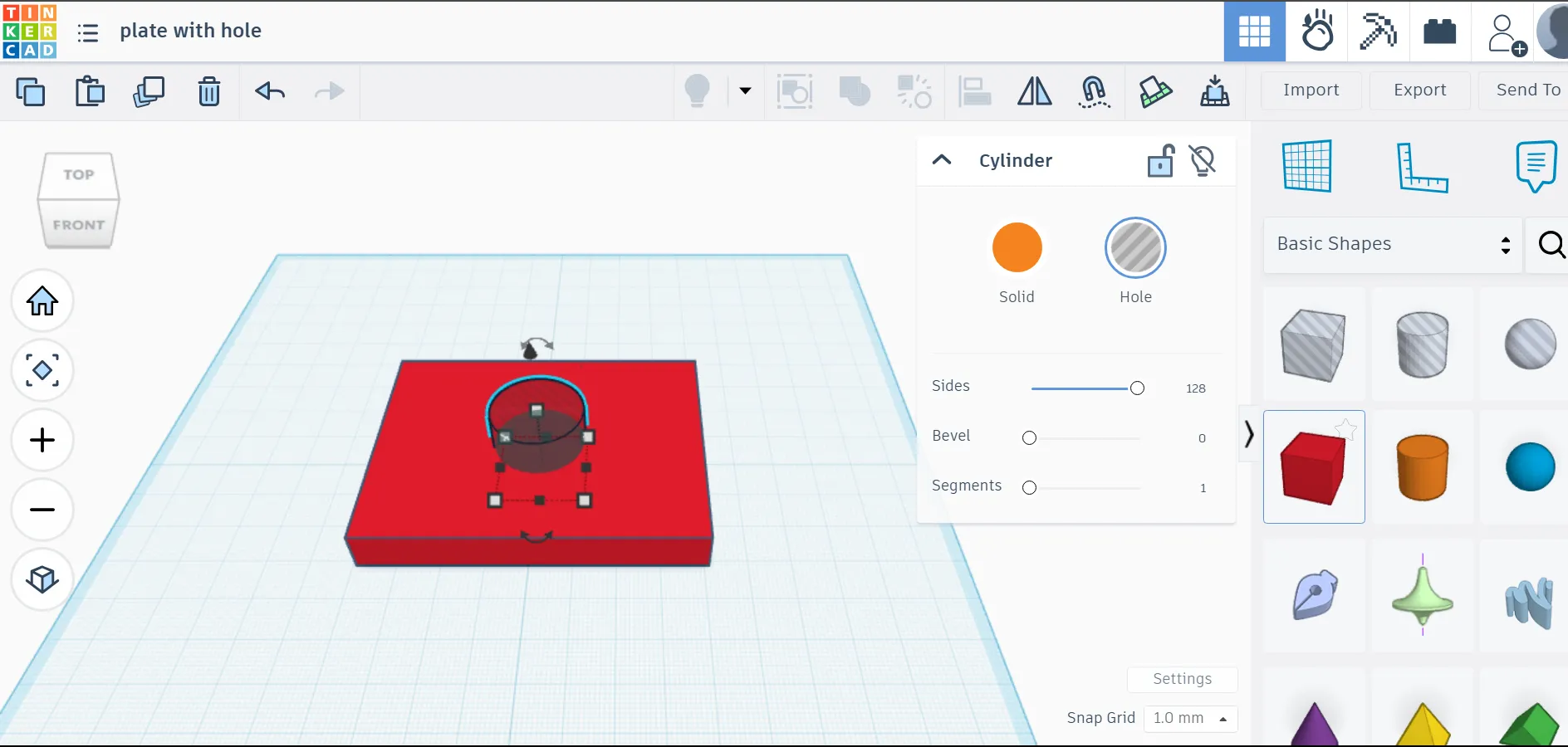1568x747 pixels.
Task: Open the Ruler tool
Action: click(1421, 167)
